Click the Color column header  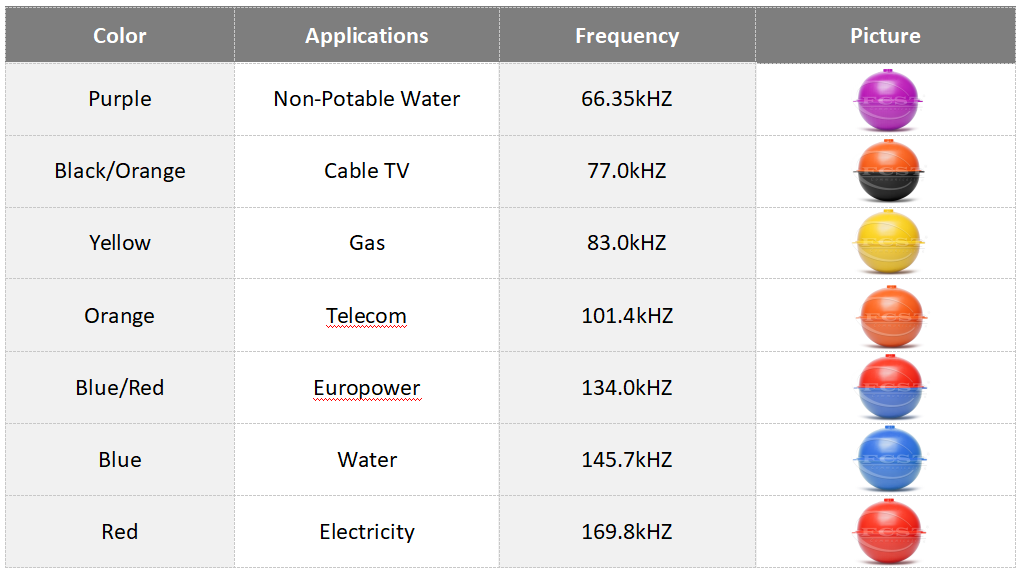[x=120, y=36]
